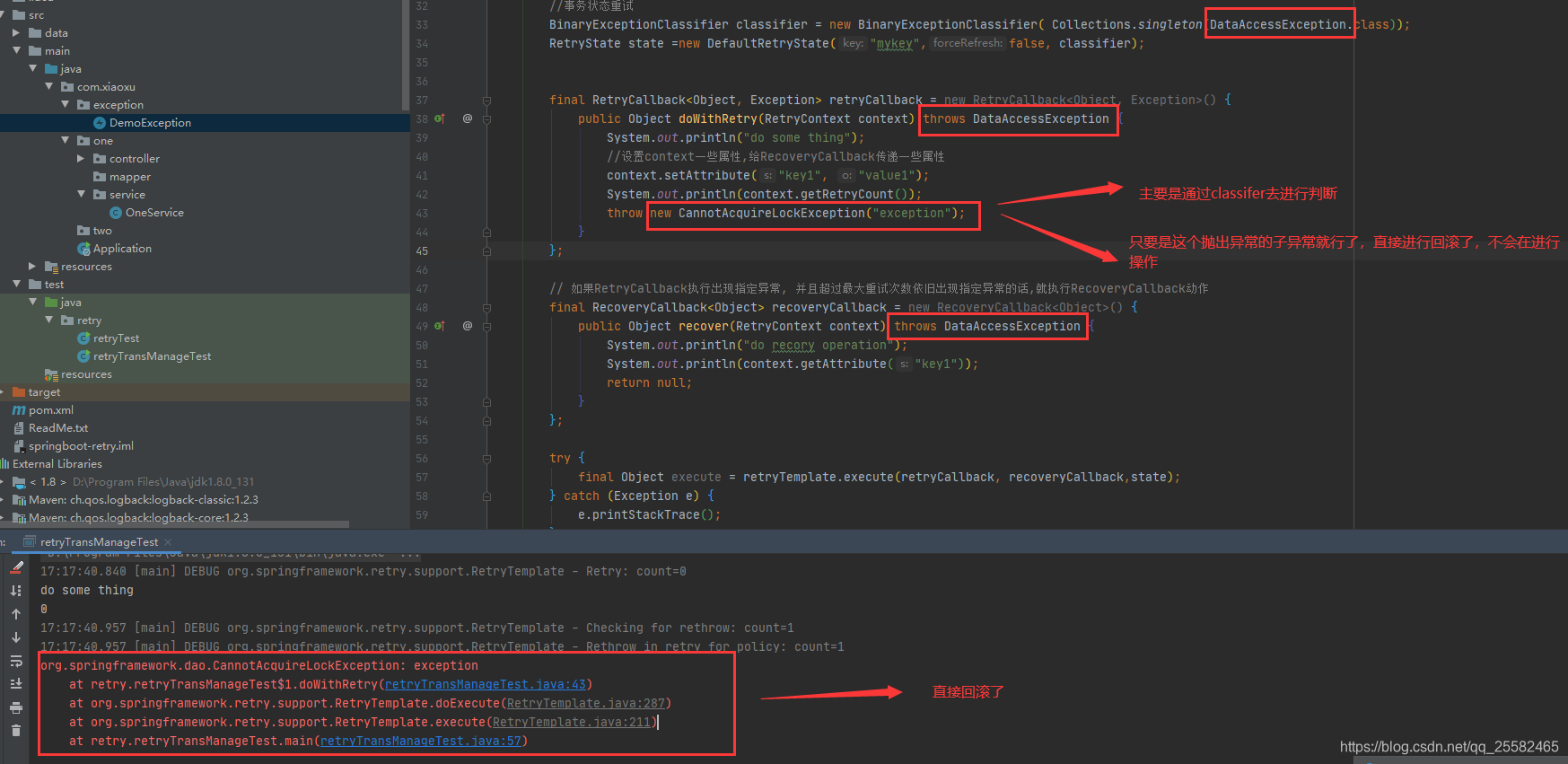Click the pom.xml Maven icon
Screen dimensions: 1568x764
[x=19, y=410]
